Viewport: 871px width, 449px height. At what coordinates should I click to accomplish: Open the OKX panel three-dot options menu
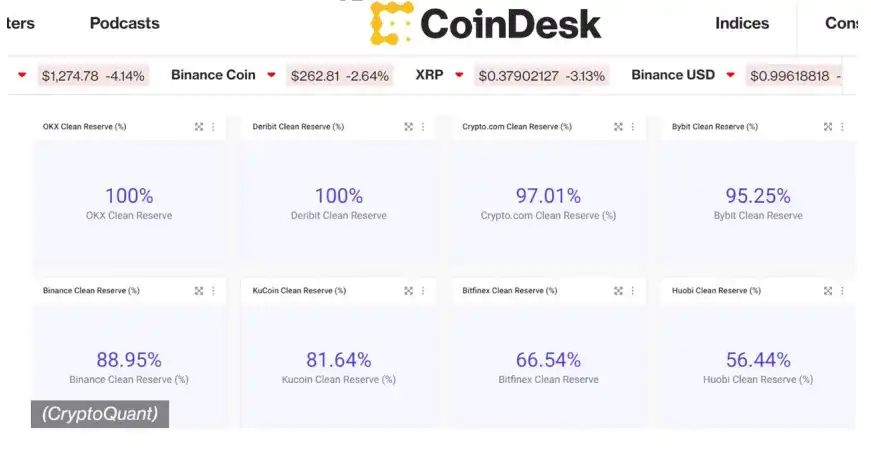tap(213, 127)
